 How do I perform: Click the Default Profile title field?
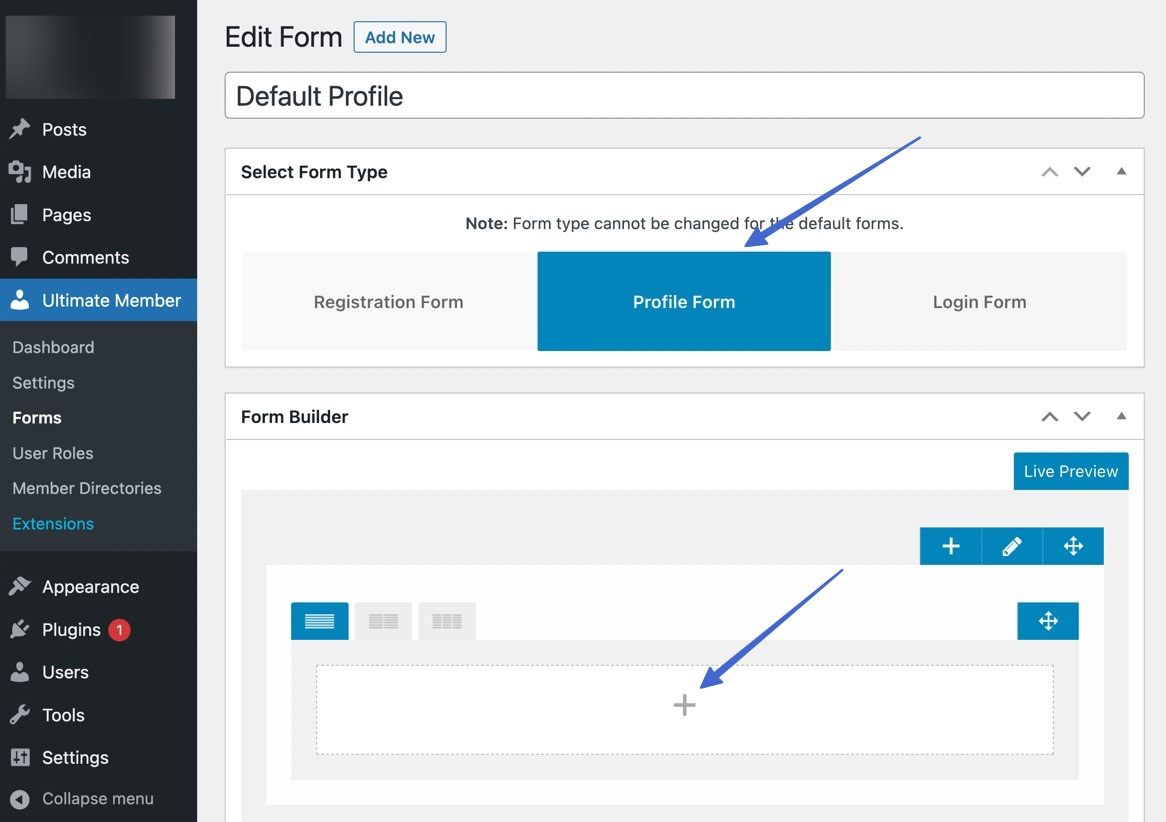(x=684, y=95)
